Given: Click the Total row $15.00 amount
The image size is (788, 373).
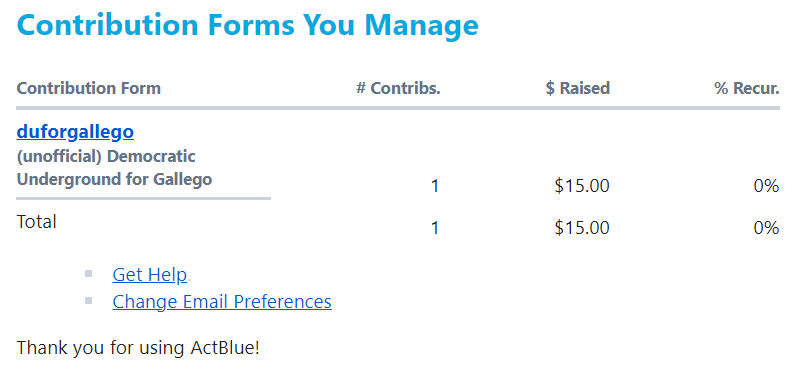Looking at the screenshot, I should point(582,228).
